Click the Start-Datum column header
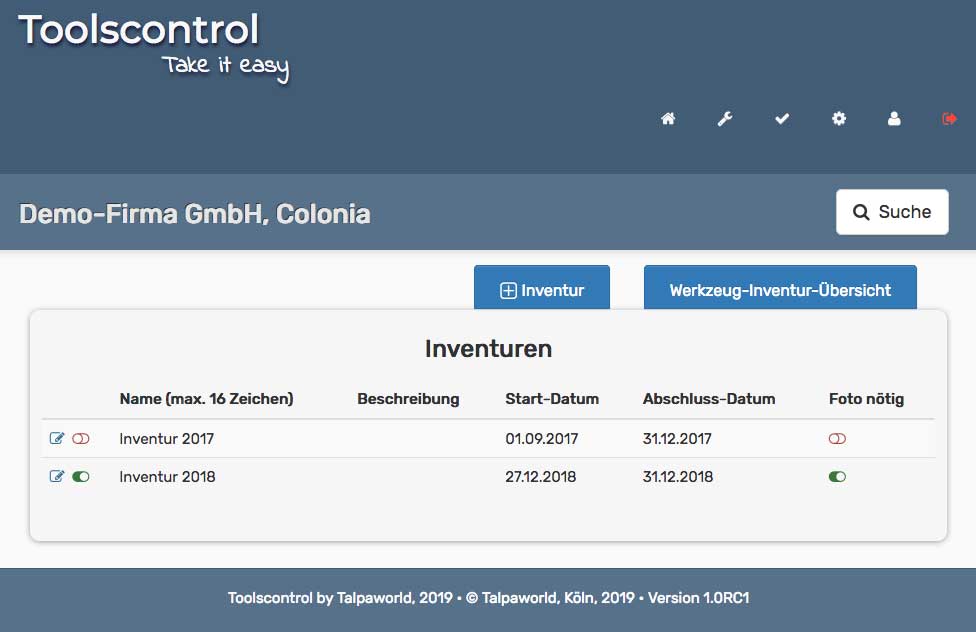The image size is (976, 632). click(x=552, y=399)
